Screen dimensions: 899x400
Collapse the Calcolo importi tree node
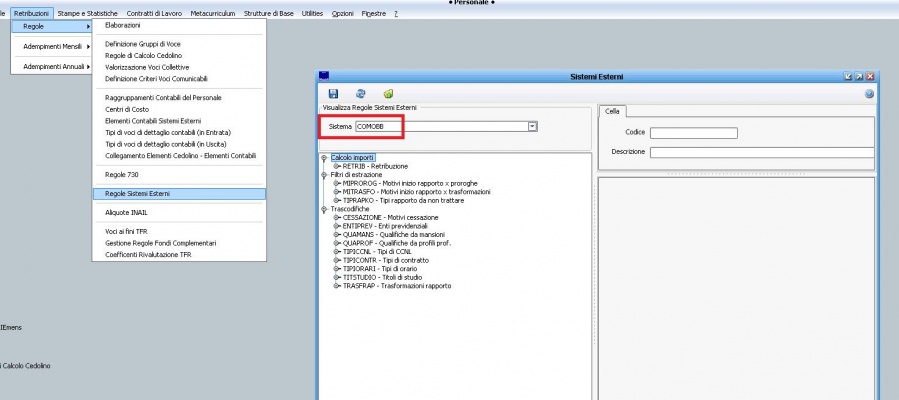coord(324,158)
